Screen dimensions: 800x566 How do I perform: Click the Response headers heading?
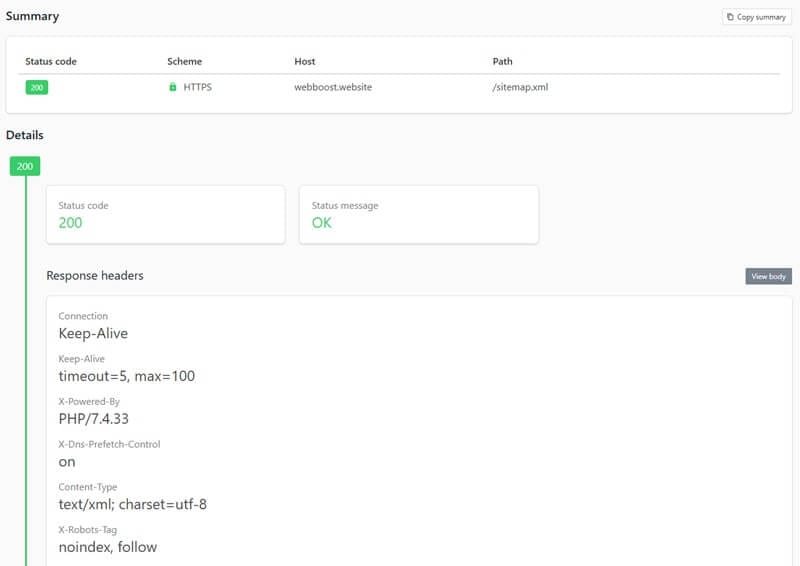pos(95,275)
